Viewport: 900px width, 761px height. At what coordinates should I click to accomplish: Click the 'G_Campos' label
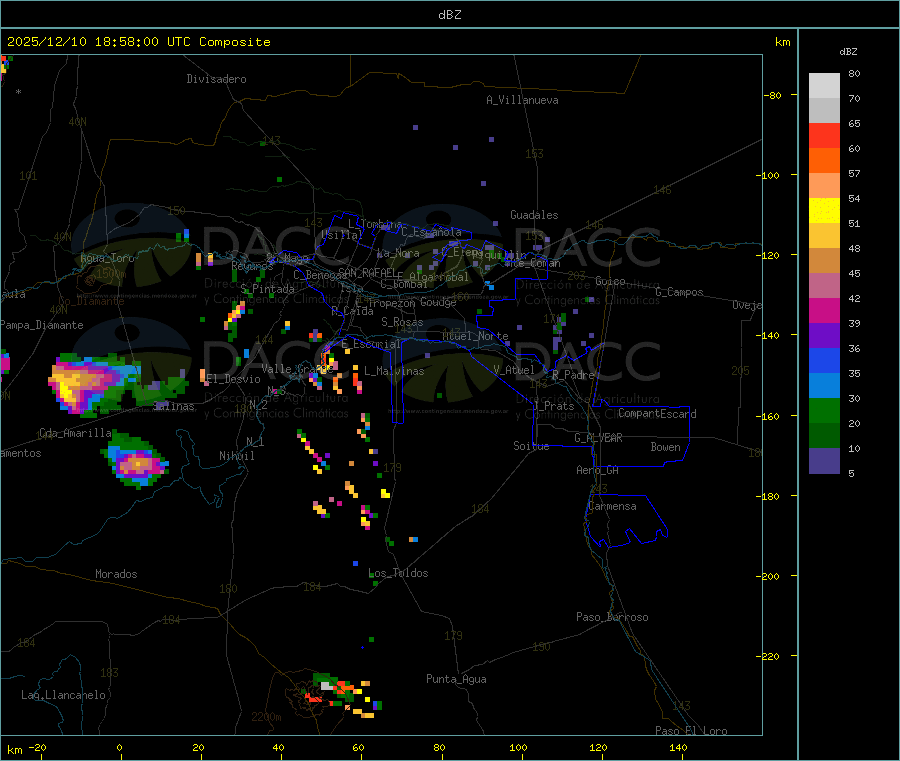(679, 292)
